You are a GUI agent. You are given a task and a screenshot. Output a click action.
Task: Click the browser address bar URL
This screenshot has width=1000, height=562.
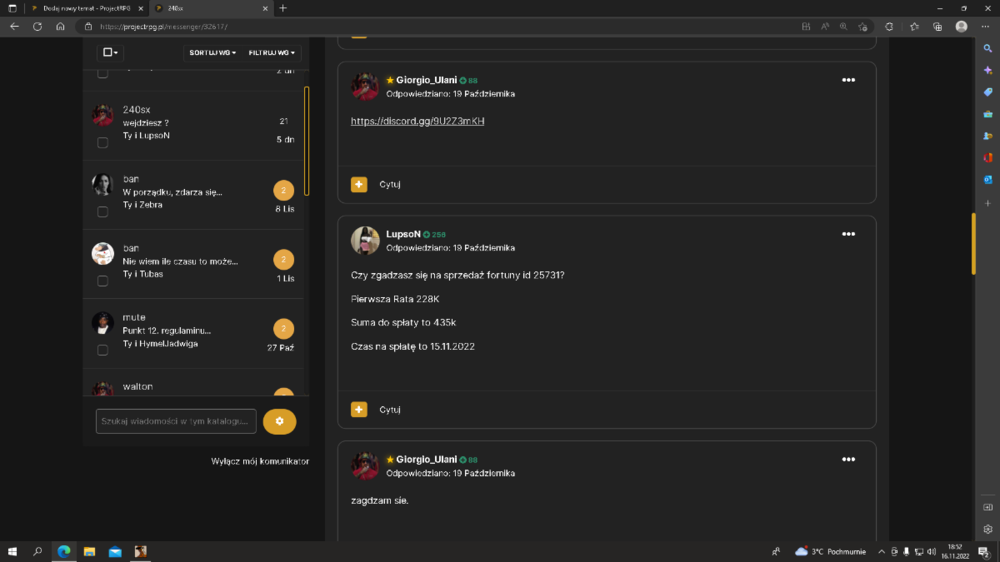(164, 27)
